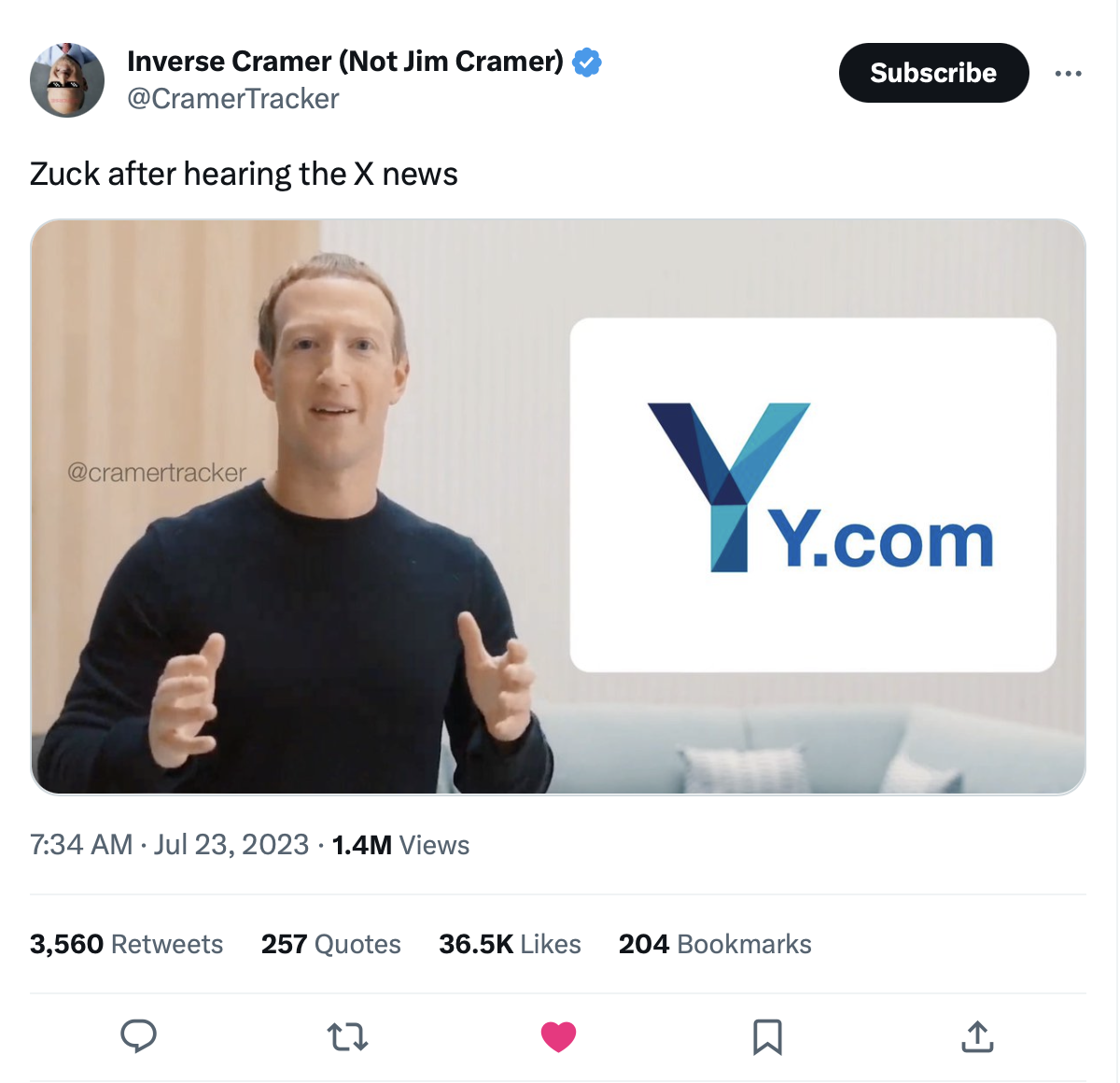Open the 204 Bookmarks count
Image resolution: width=1120 pixels, height=1083 pixels.
click(x=715, y=944)
